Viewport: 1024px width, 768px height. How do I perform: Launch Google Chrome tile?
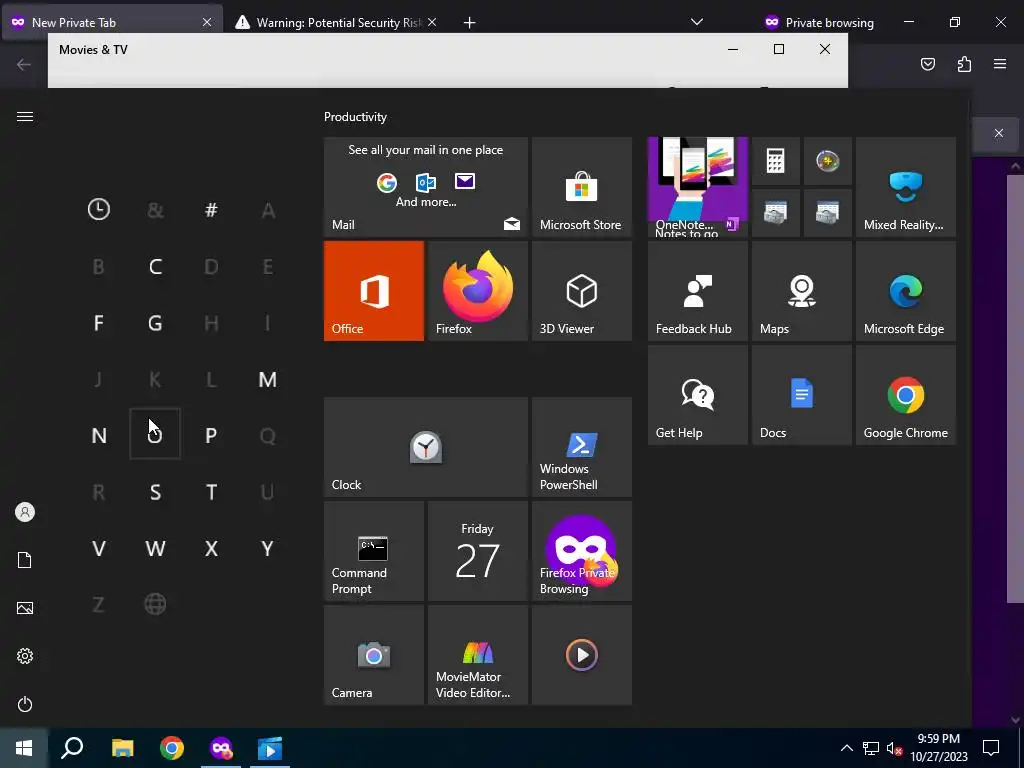(x=906, y=395)
